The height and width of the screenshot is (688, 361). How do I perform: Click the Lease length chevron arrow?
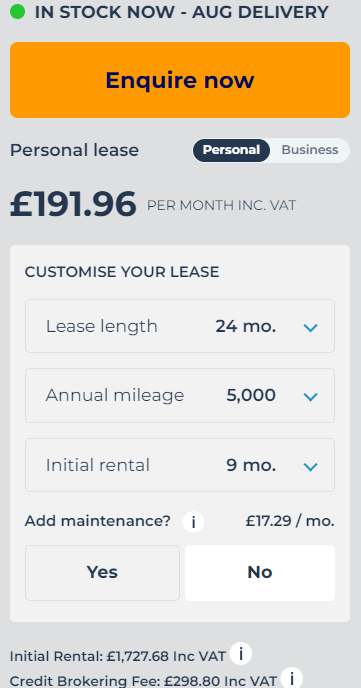point(311,328)
